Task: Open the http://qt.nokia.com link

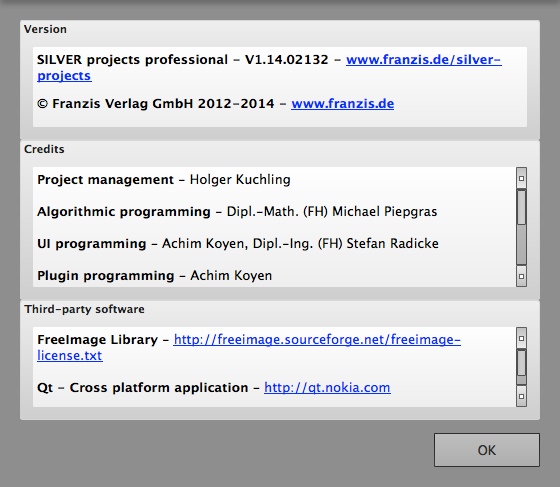Action: [x=327, y=388]
